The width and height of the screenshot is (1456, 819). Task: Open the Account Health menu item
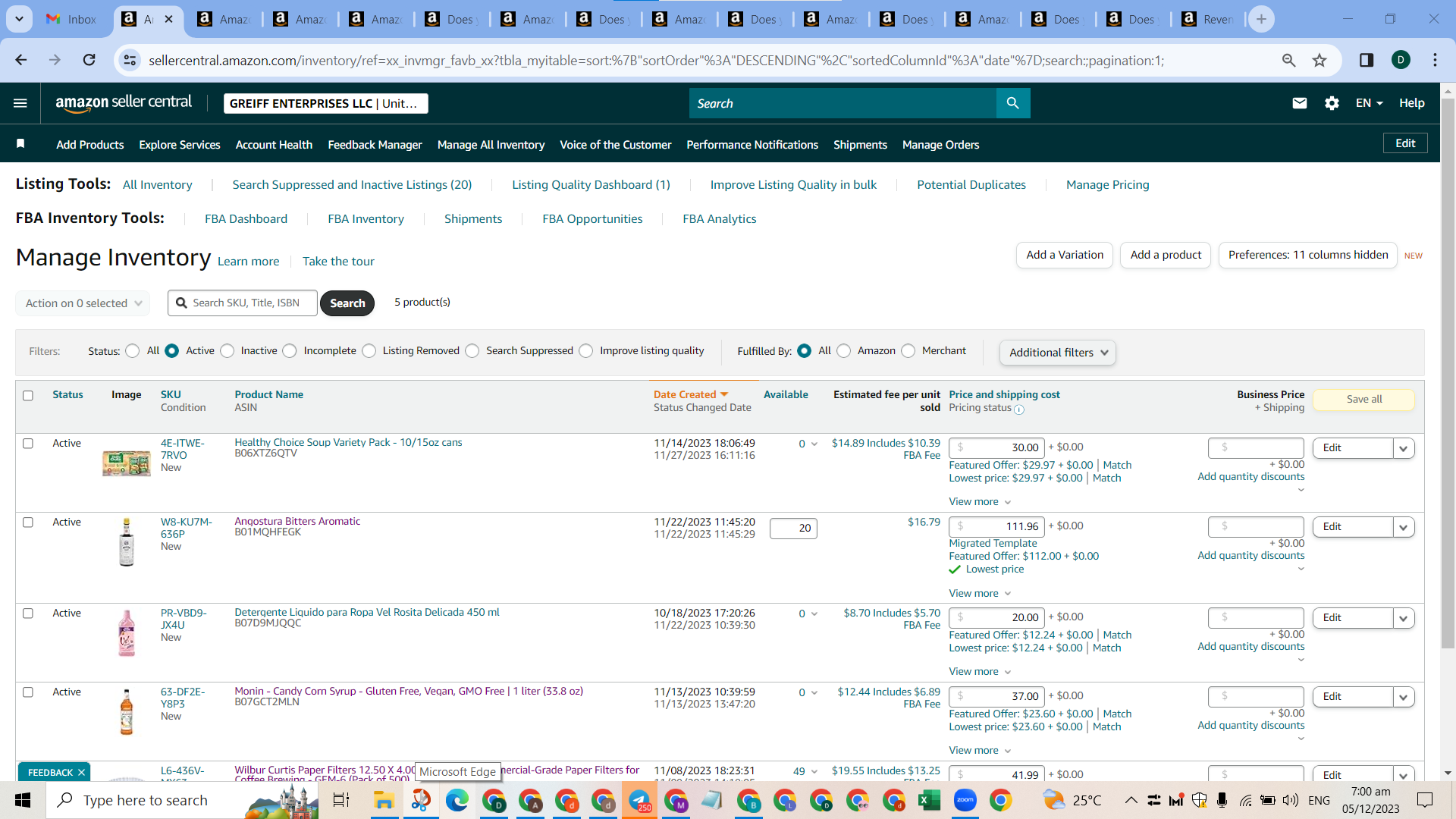point(274,144)
